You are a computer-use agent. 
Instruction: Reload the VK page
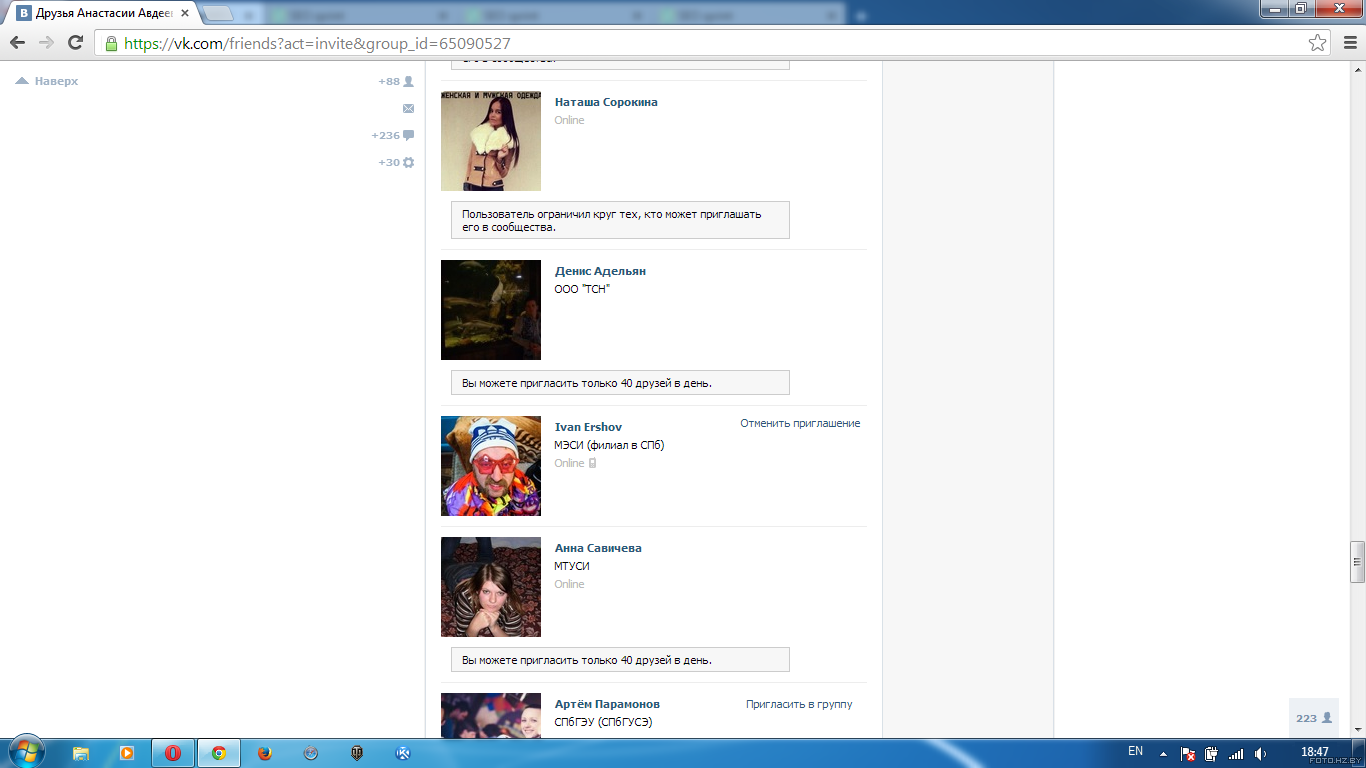click(x=75, y=43)
